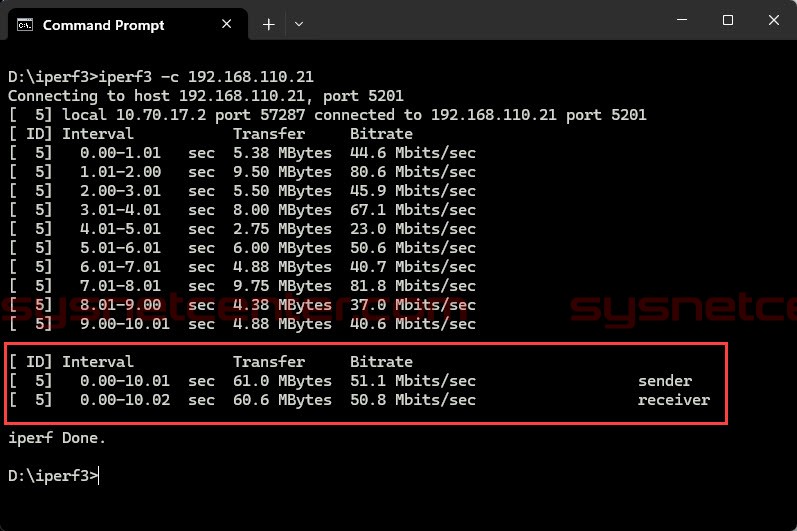Click the 'D:\iperf3>' prompt at the cursor
Viewport: 797px width, 531px height.
point(53,476)
